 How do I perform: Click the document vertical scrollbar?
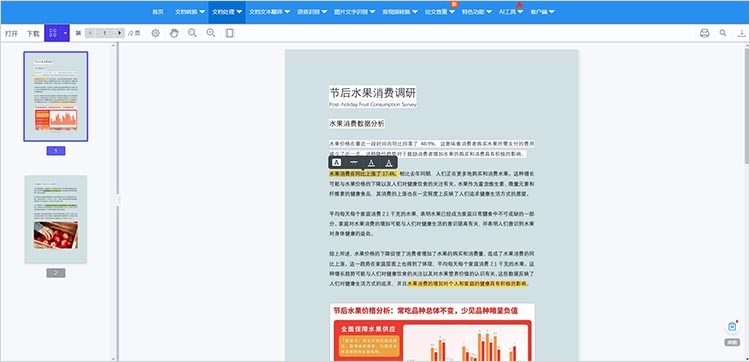[747, 105]
